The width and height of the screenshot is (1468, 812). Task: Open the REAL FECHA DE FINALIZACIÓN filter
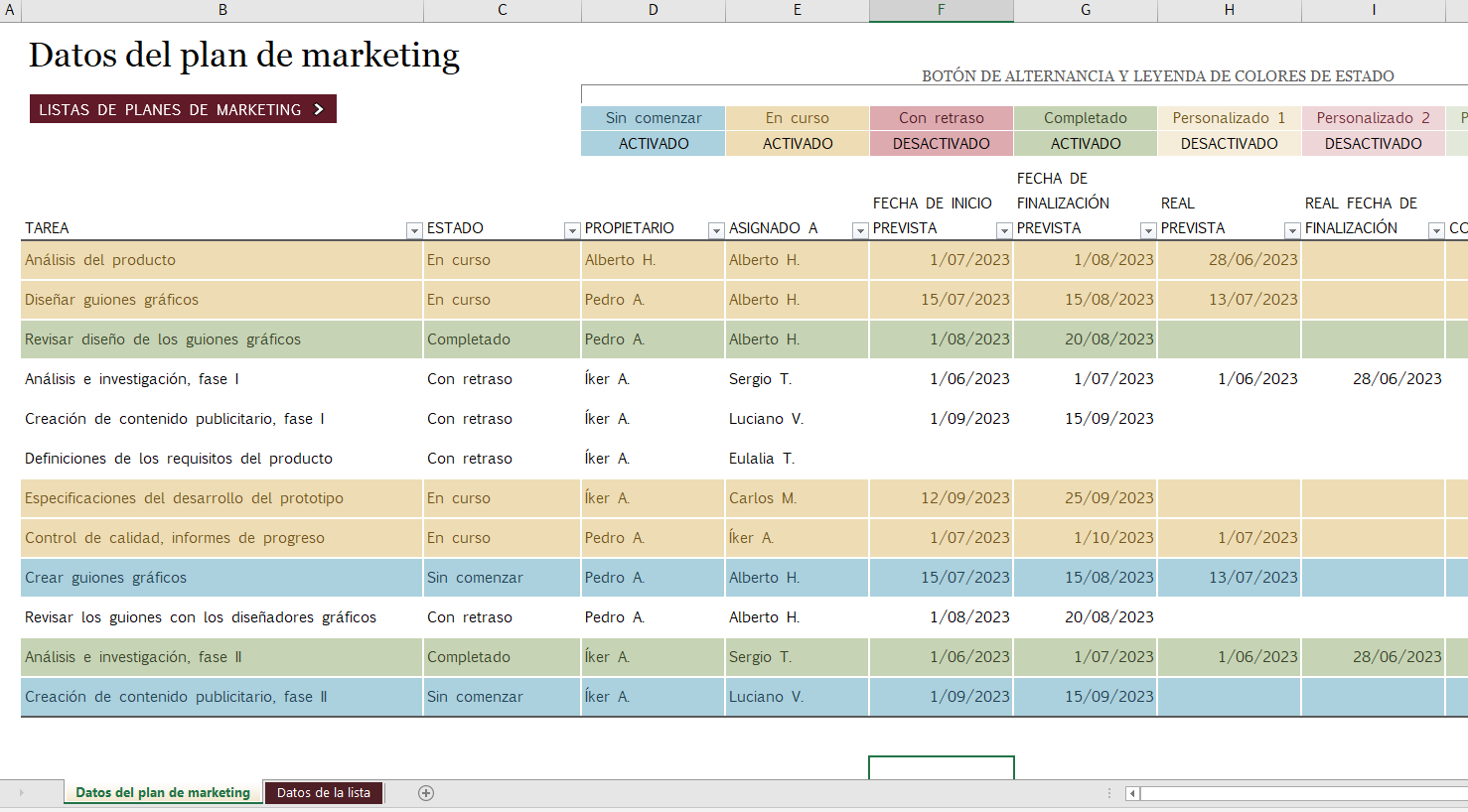click(1435, 229)
